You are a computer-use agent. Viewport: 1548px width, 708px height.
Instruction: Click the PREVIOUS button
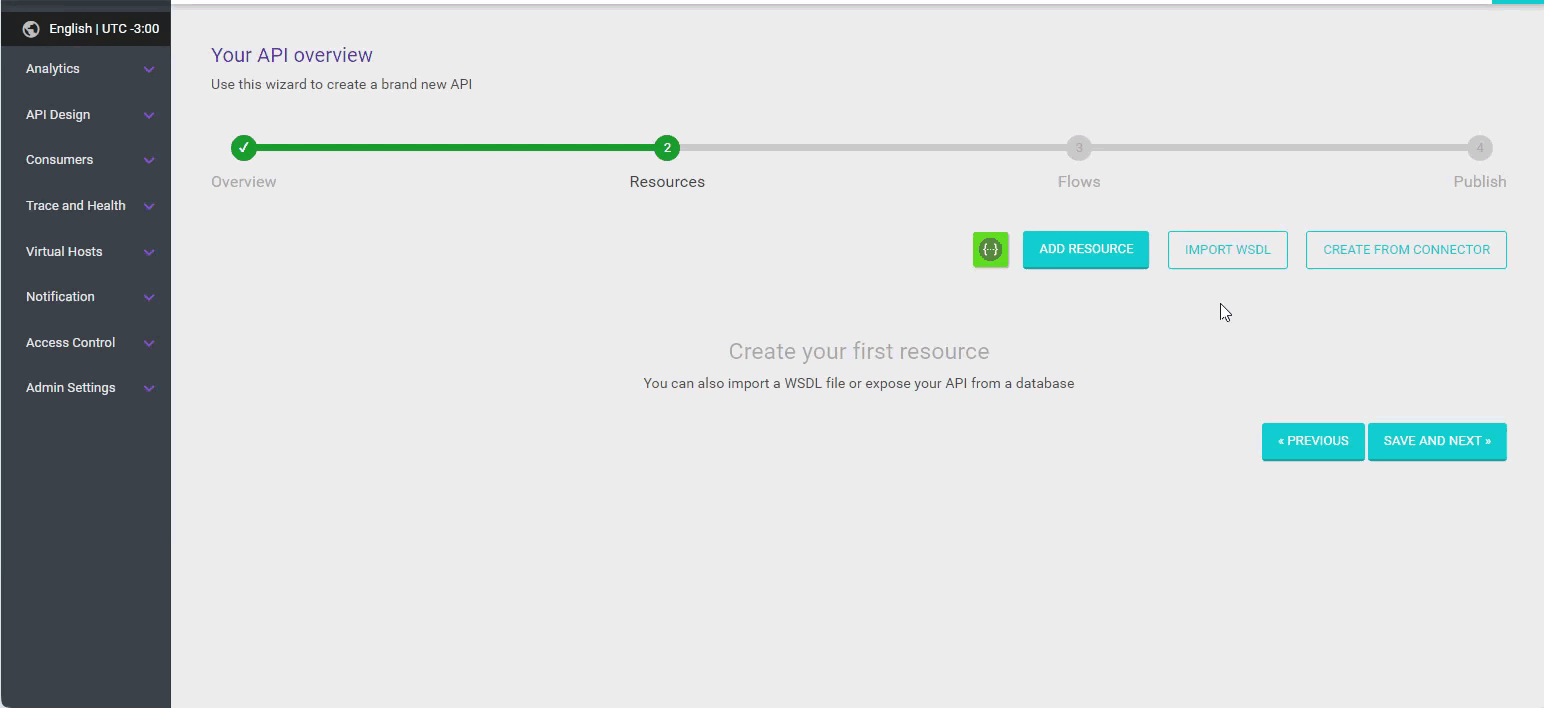click(1313, 441)
